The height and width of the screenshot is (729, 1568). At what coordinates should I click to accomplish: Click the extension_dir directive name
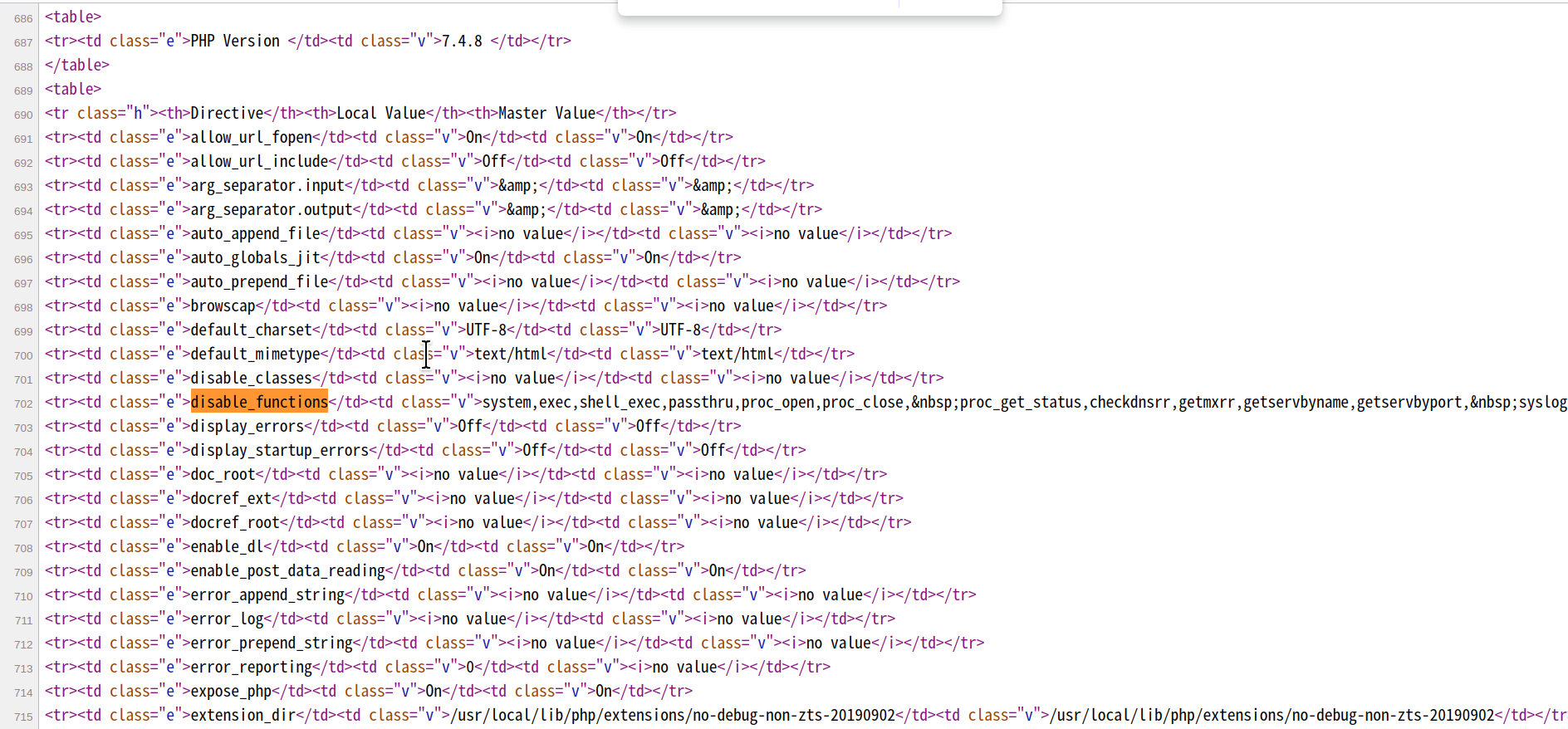tap(243, 715)
